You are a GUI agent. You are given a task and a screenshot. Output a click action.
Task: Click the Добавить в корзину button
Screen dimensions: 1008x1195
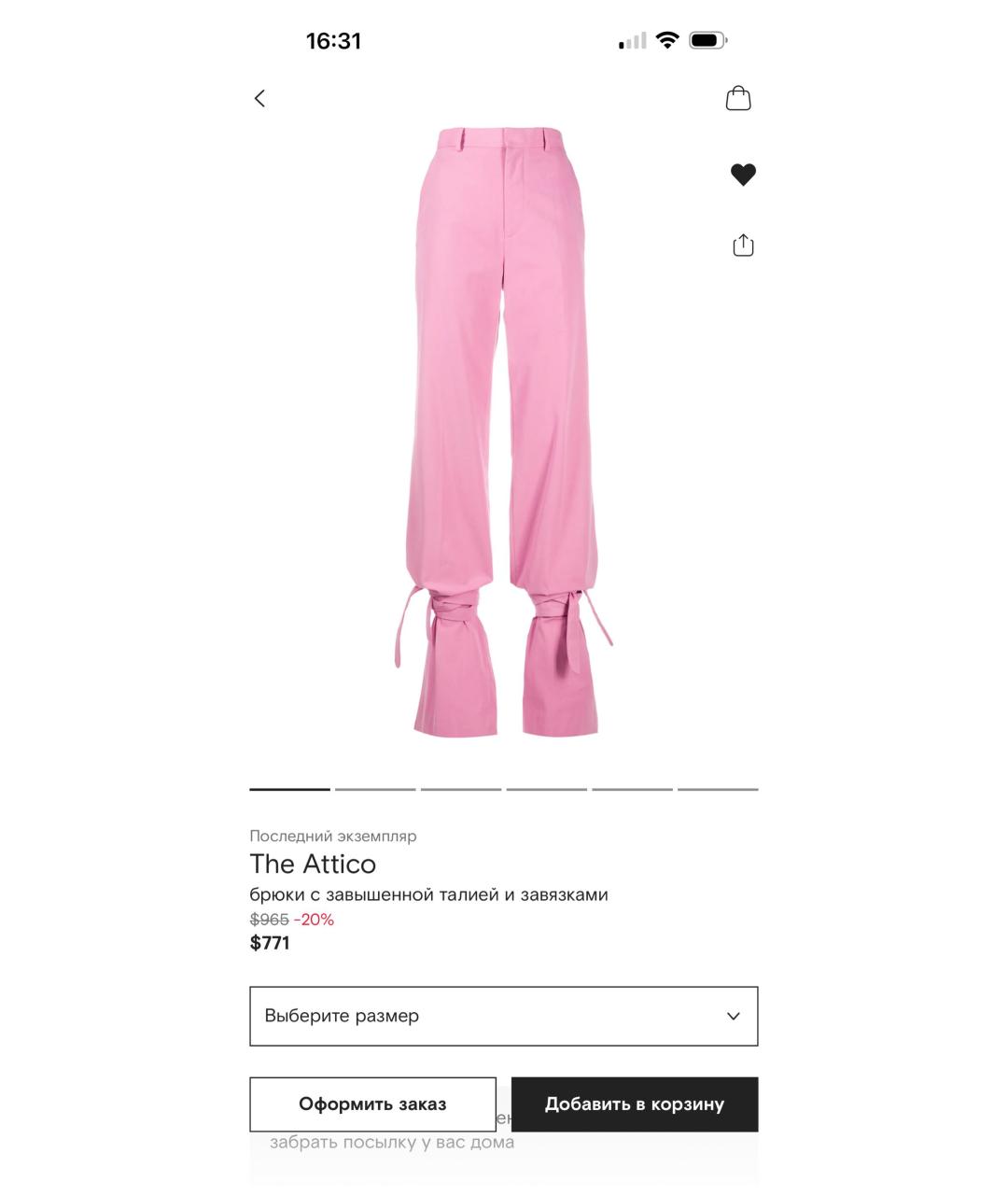[635, 1104]
